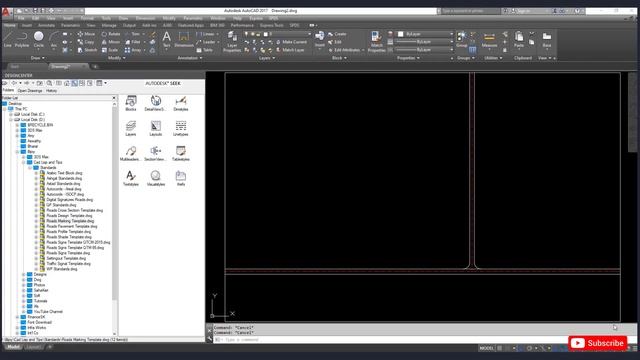Expand the Modify panel dropdown
The height and width of the screenshot is (360, 640).
tap(116, 58)
